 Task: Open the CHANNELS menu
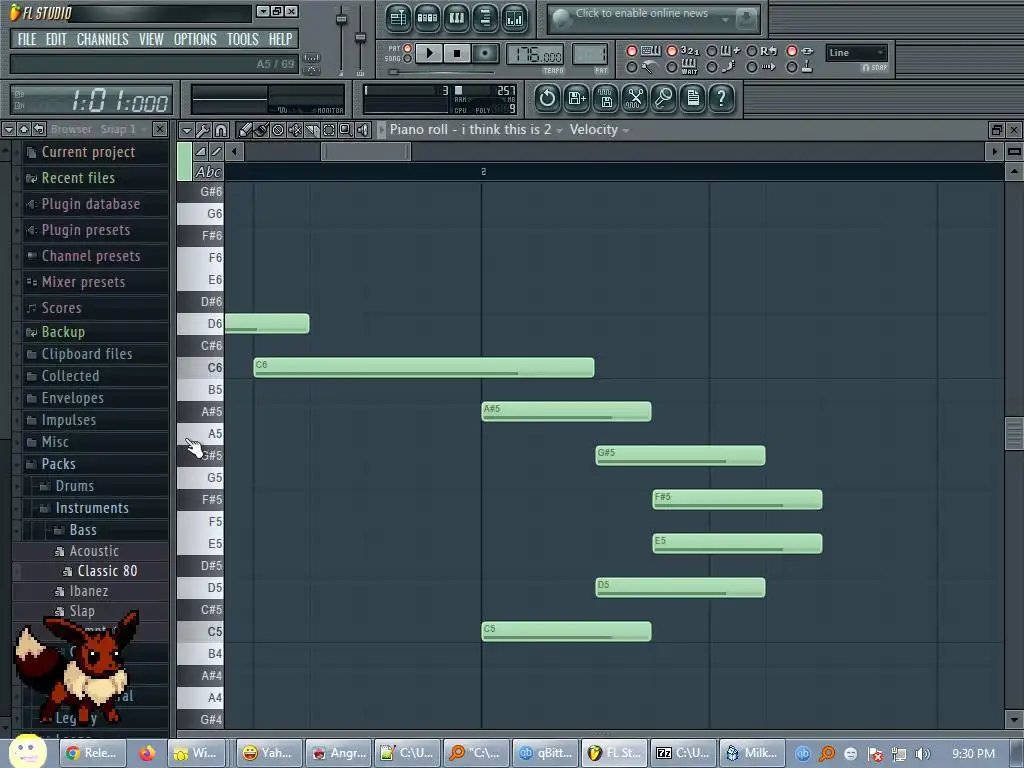tap(103, 39)
